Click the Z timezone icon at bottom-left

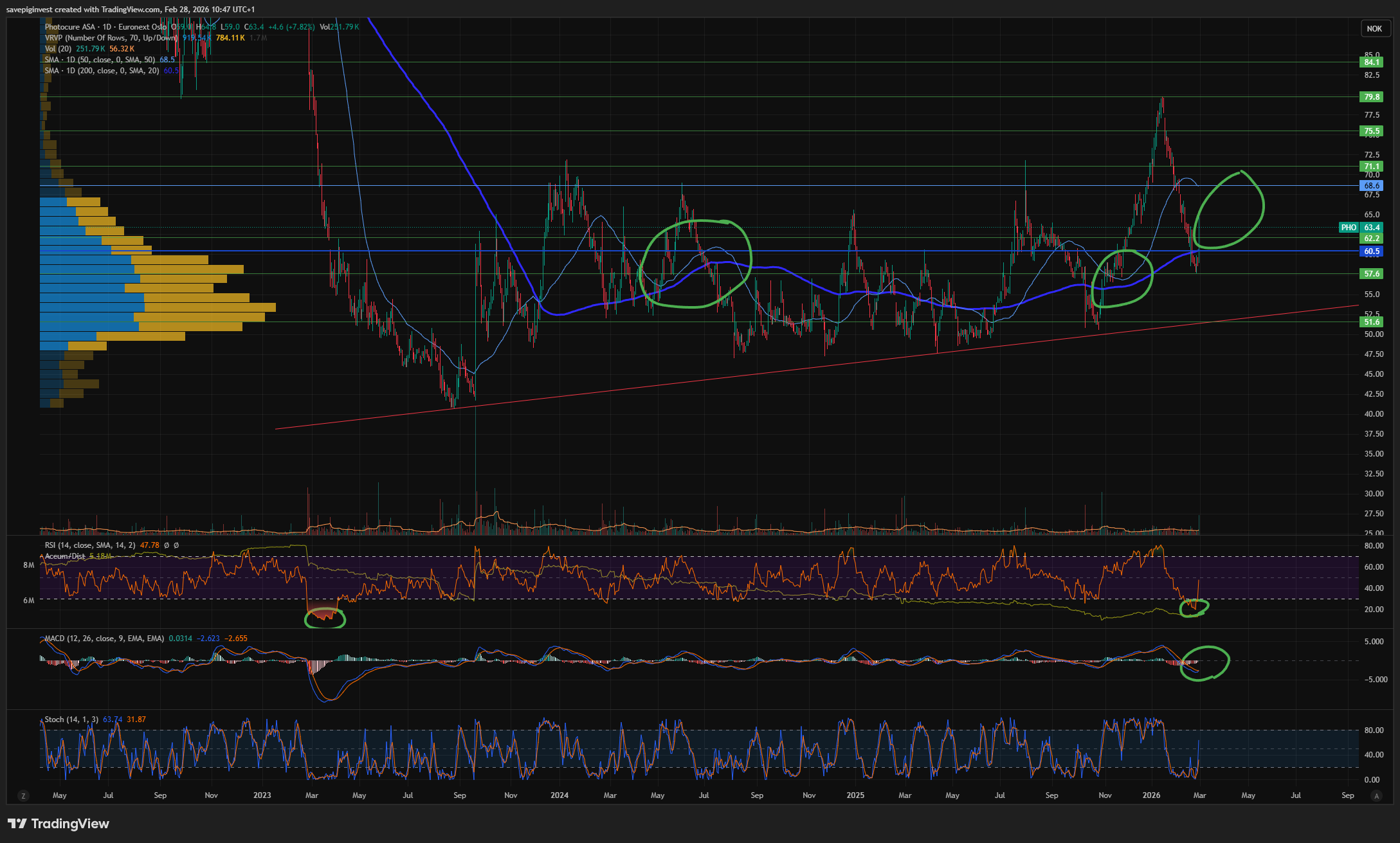pyautogui.click(x=24, y=796)
